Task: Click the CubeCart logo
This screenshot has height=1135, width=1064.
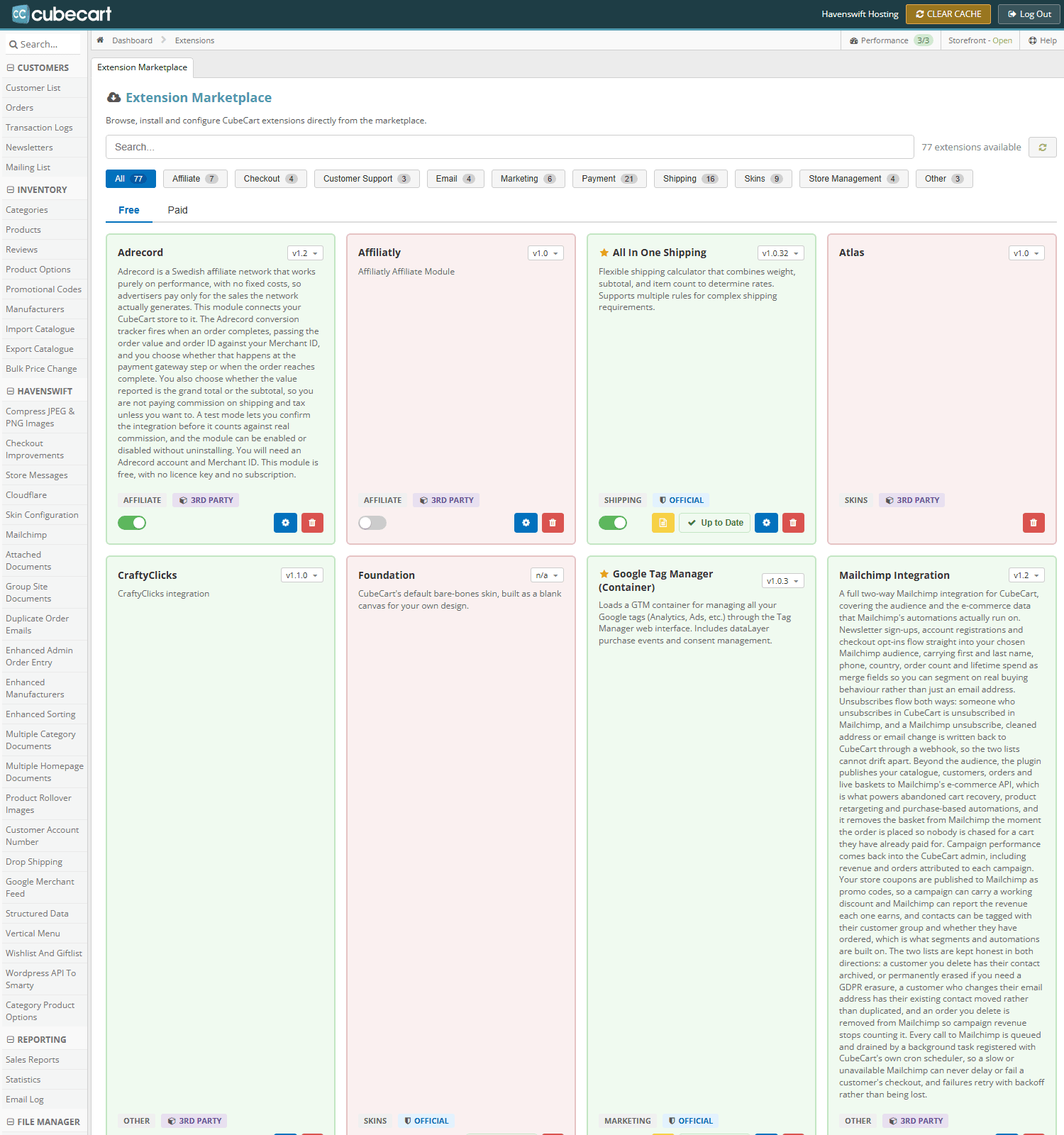Action: (62, 13)
